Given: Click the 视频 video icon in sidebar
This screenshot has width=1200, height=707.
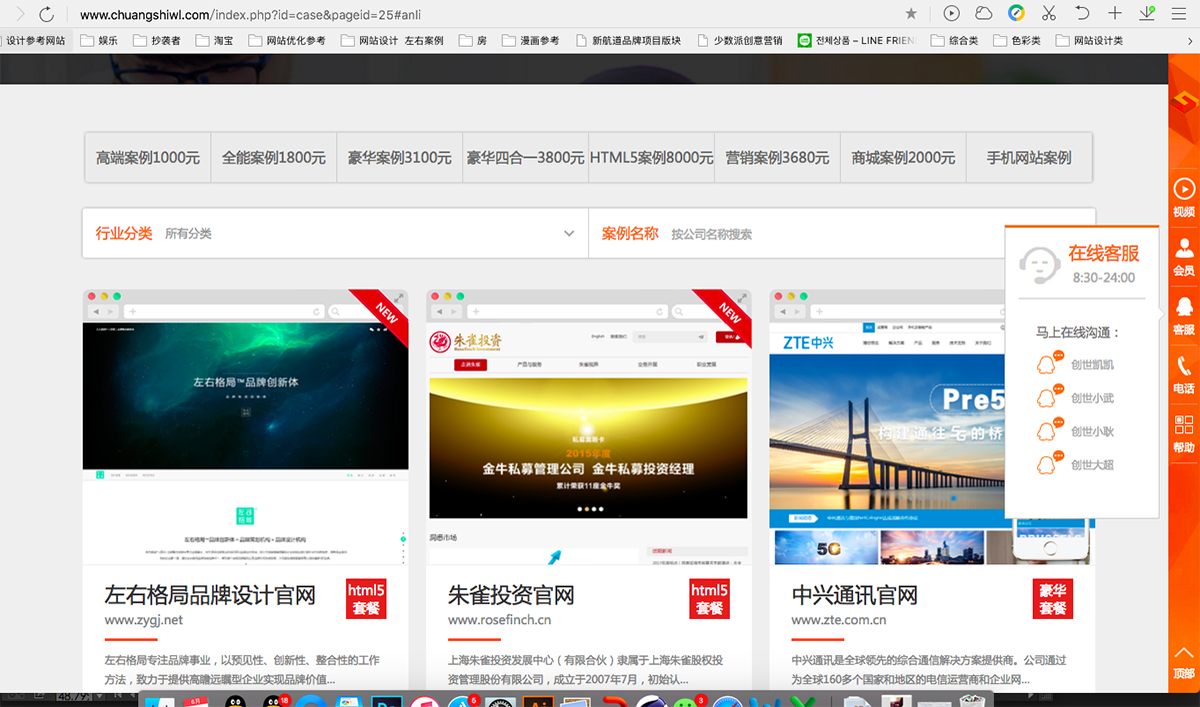Looking at the screenshot, I should point(1183,196).
